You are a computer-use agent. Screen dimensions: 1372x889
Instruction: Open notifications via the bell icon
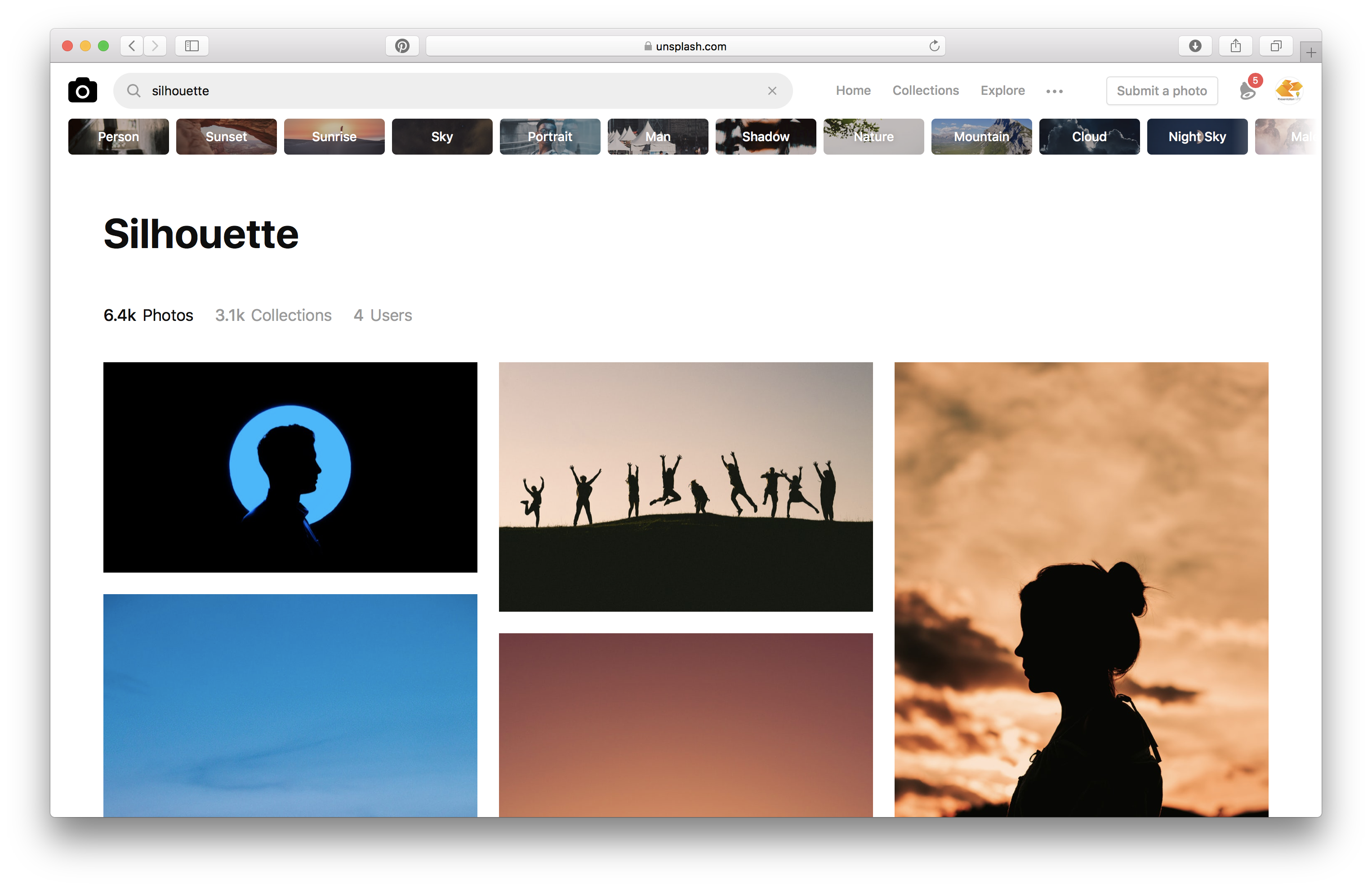(1247, 91)
